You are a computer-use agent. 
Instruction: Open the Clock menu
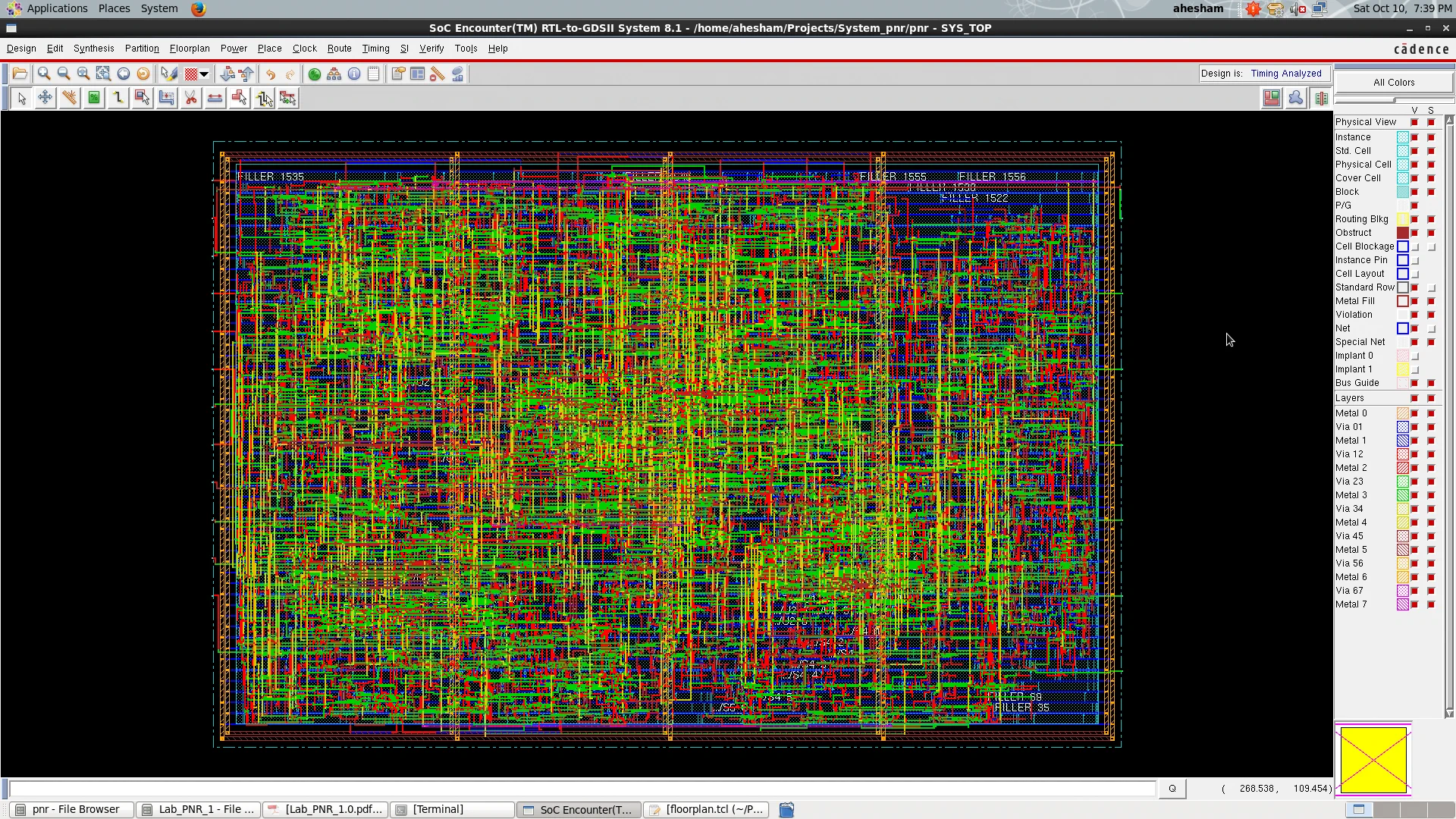pos(305,49)
